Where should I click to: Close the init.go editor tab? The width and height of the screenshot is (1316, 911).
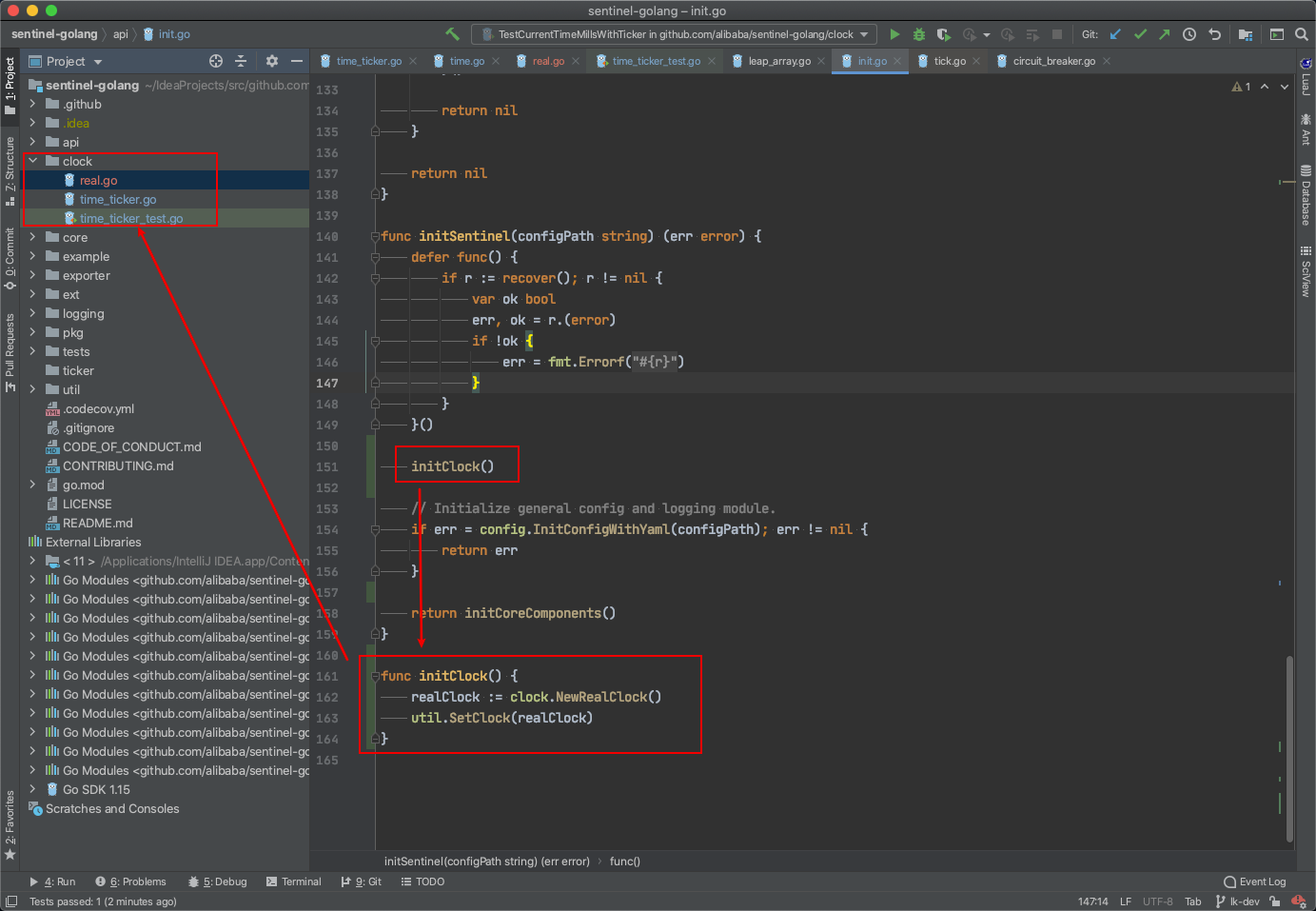click(x=897, y=61)
